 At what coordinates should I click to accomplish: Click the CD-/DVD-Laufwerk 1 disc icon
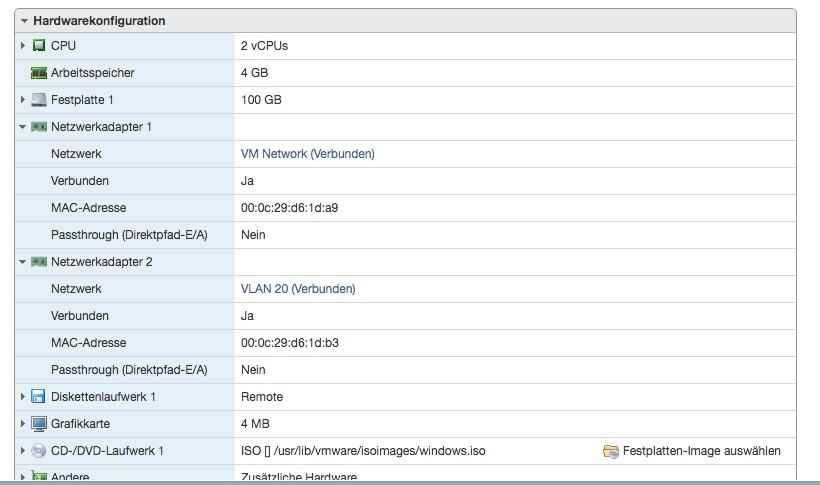coord(39,451)
